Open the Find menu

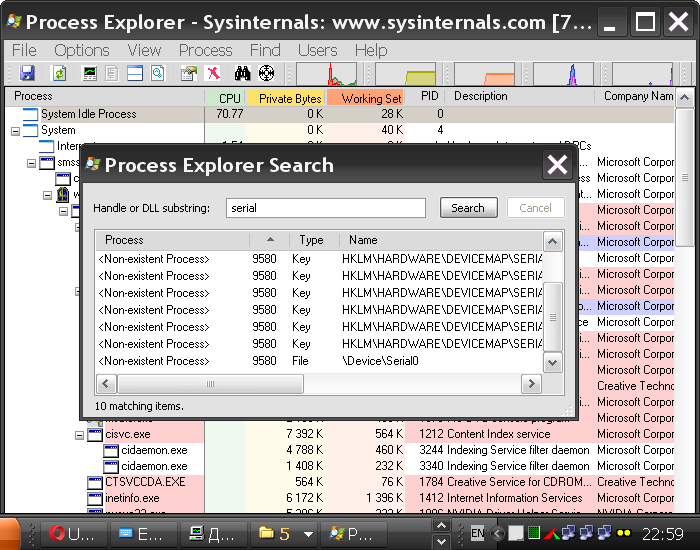point(265,50)
